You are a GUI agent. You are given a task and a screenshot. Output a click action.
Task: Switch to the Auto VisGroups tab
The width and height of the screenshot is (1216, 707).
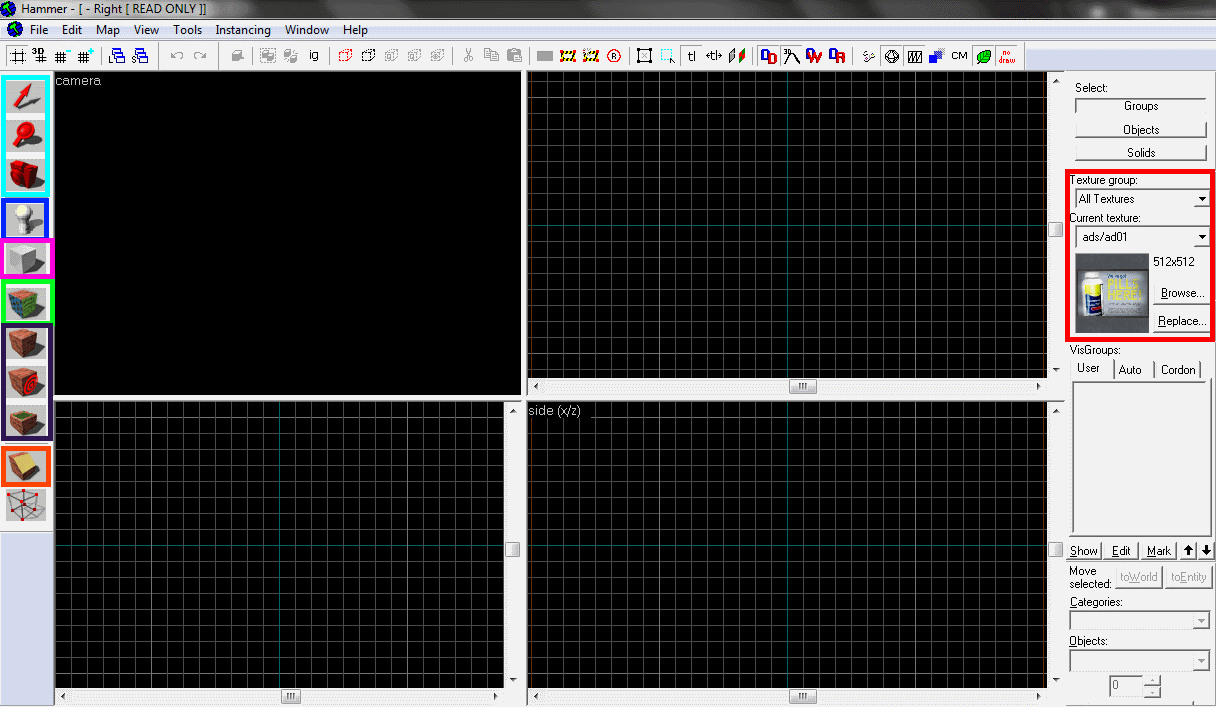point(1130,369)
